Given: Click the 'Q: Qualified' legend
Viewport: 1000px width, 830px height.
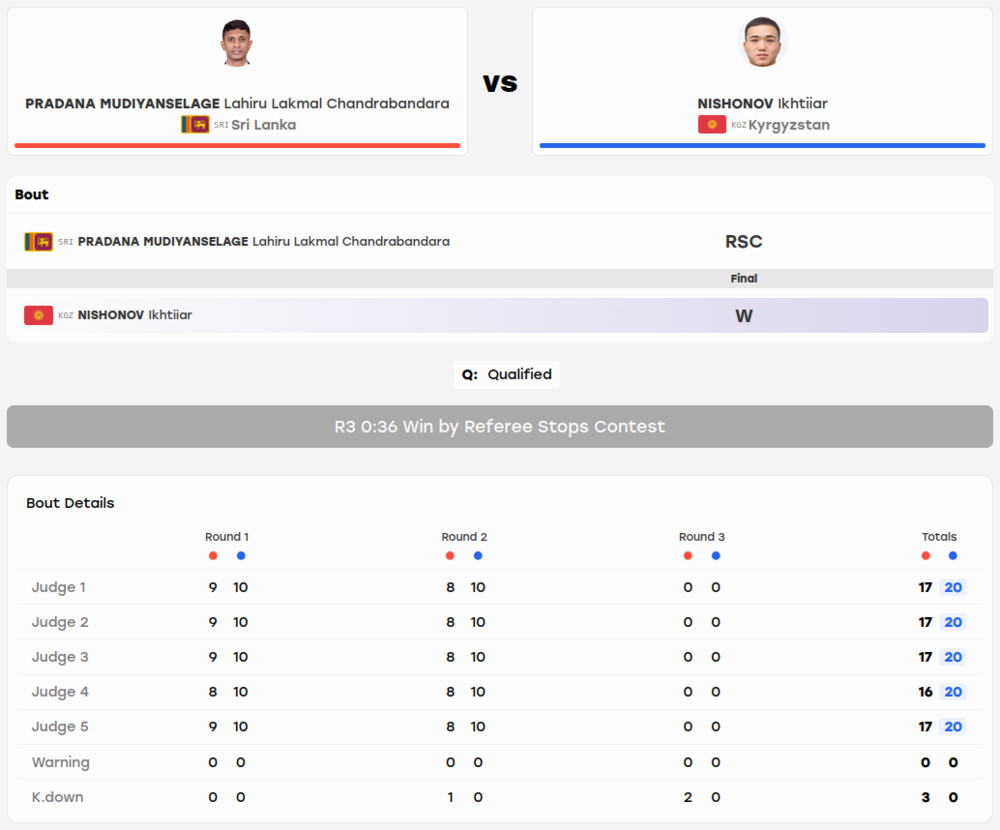Looking at the screenshot, I should 506,374.
